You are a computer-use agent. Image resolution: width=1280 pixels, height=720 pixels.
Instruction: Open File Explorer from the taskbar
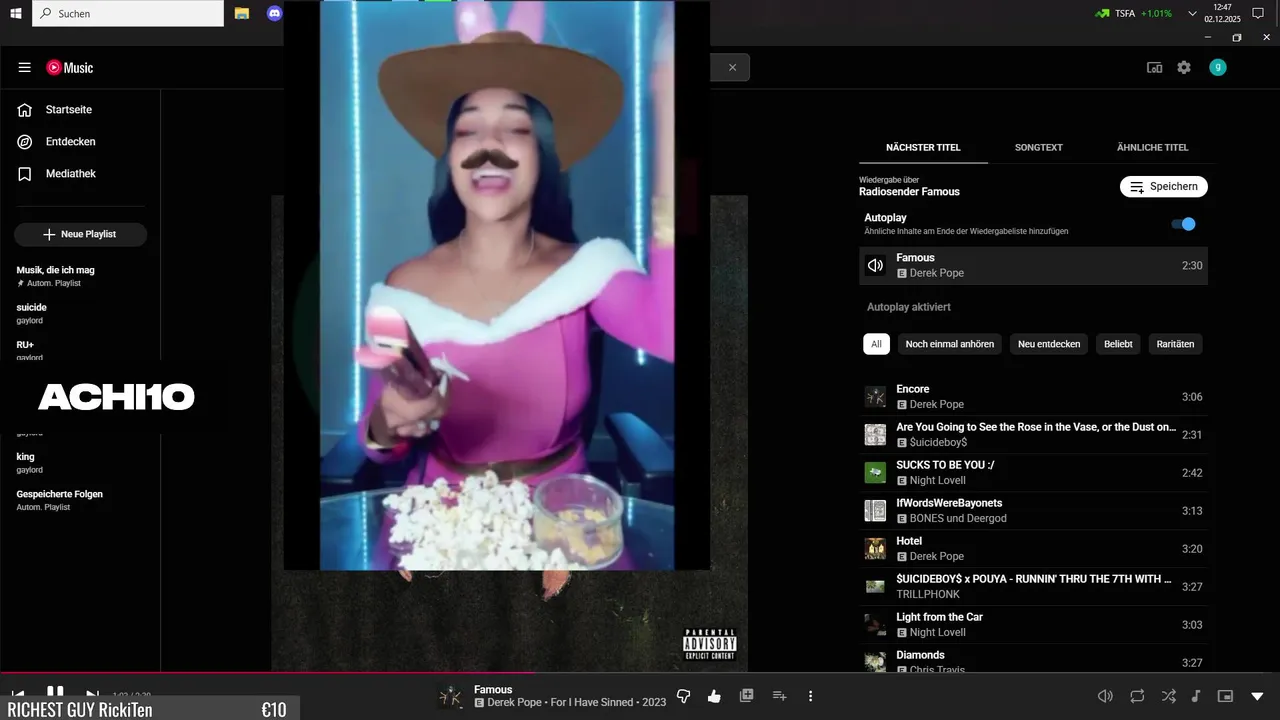[x=242, y=14]
